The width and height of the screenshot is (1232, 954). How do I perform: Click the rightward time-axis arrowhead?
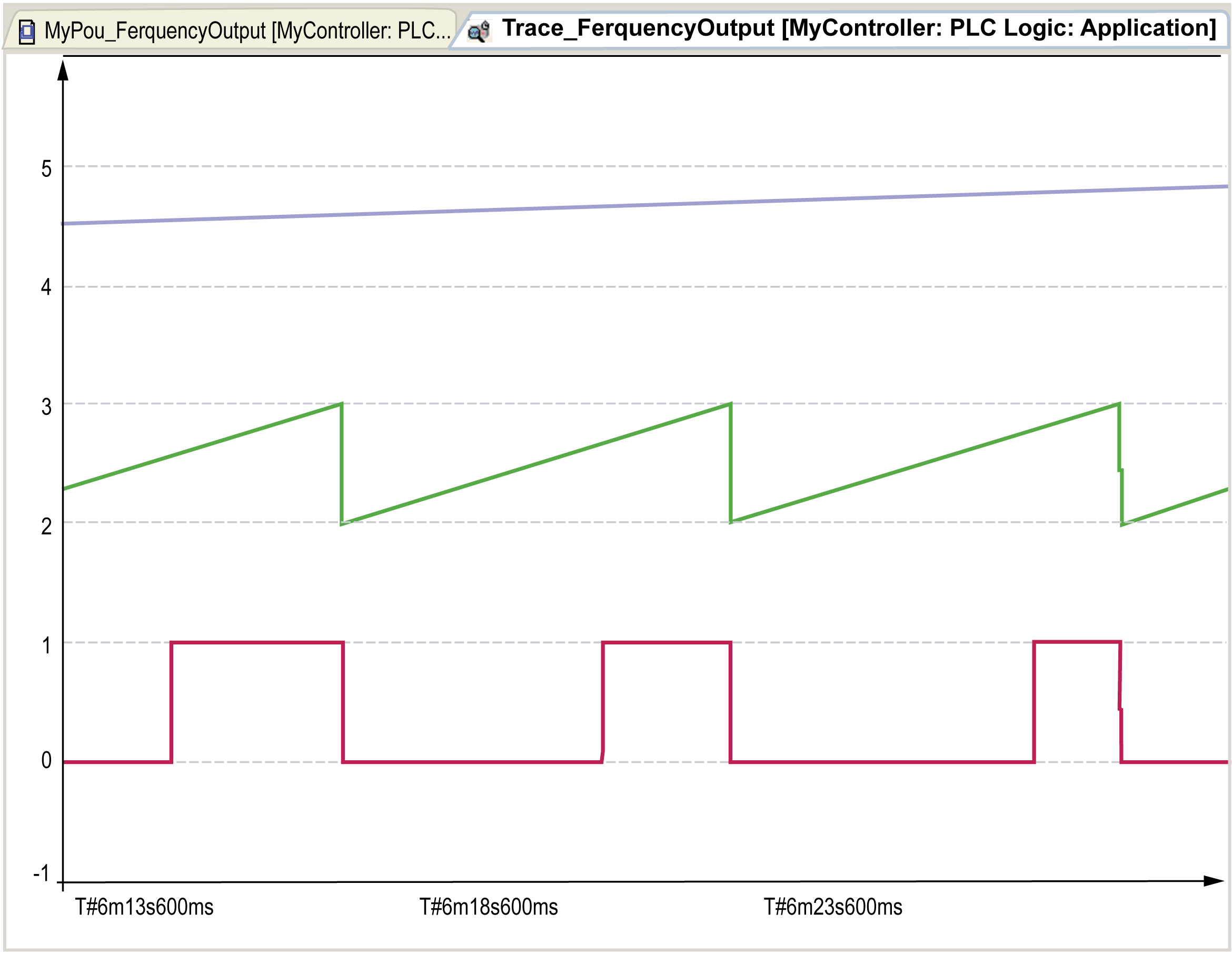(x=1212, y=881)
